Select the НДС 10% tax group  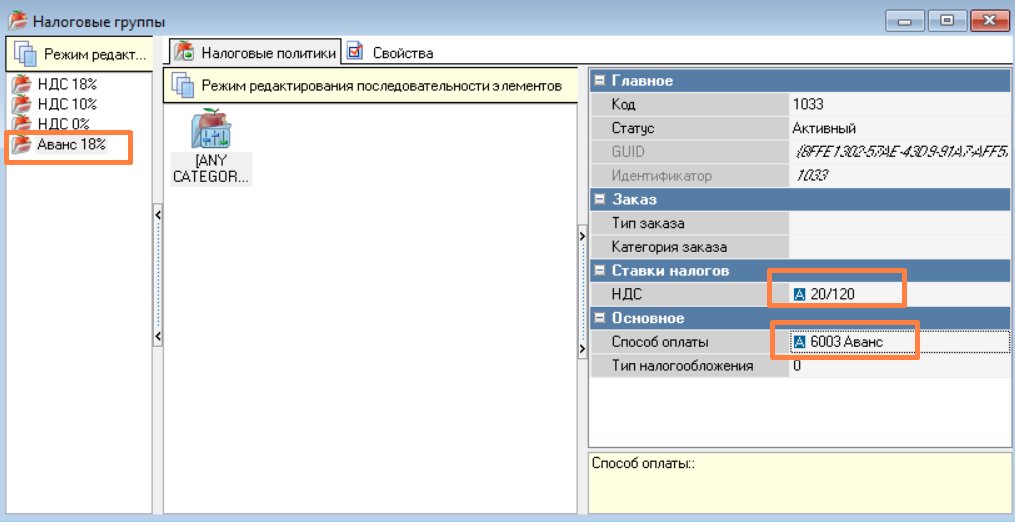point(67,104)
